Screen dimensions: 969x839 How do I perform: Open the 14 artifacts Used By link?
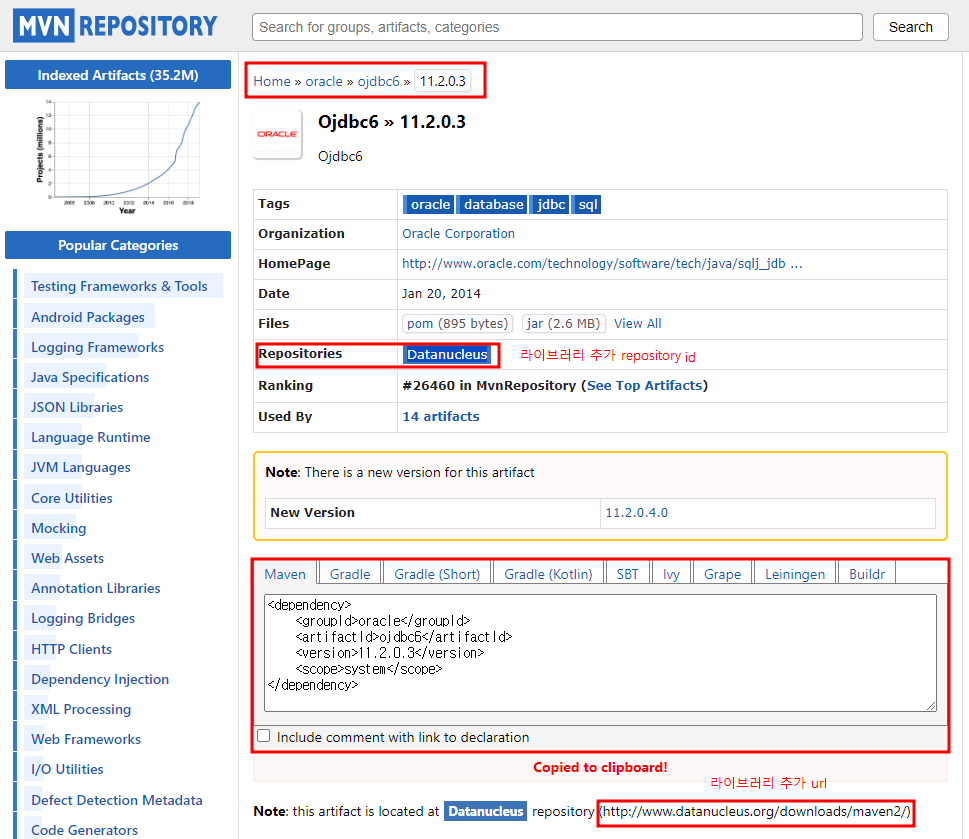coord(441,416)
